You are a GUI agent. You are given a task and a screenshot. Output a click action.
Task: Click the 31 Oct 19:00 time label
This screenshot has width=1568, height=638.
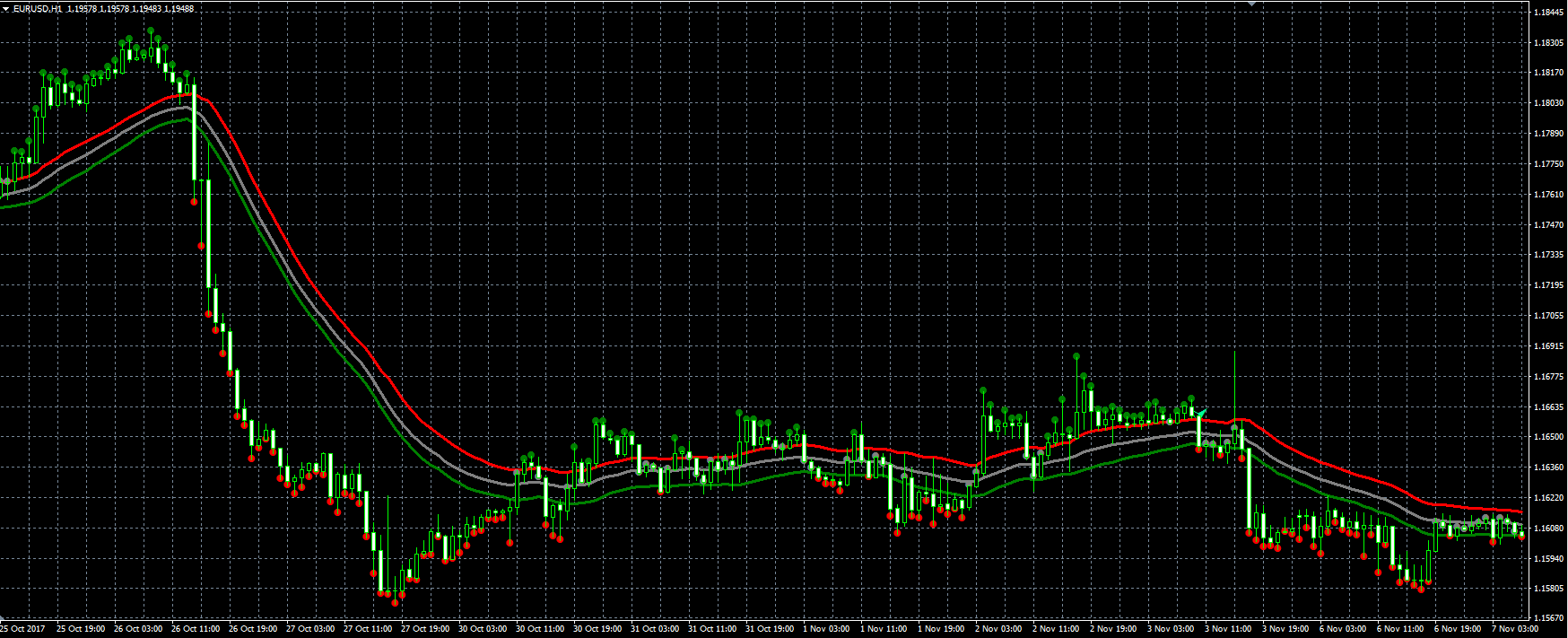point(770,629)
